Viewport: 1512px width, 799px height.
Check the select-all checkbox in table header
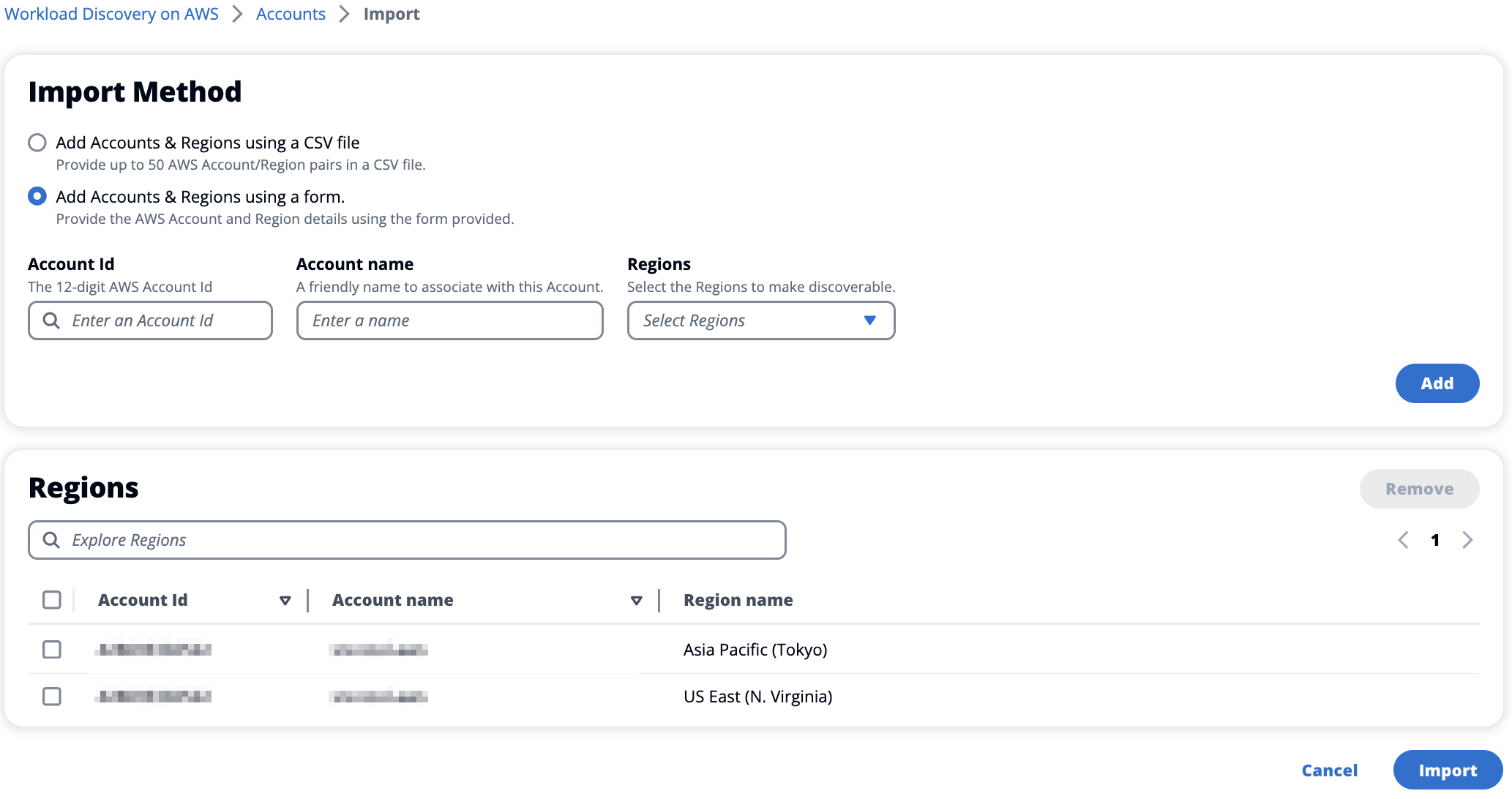52,600
